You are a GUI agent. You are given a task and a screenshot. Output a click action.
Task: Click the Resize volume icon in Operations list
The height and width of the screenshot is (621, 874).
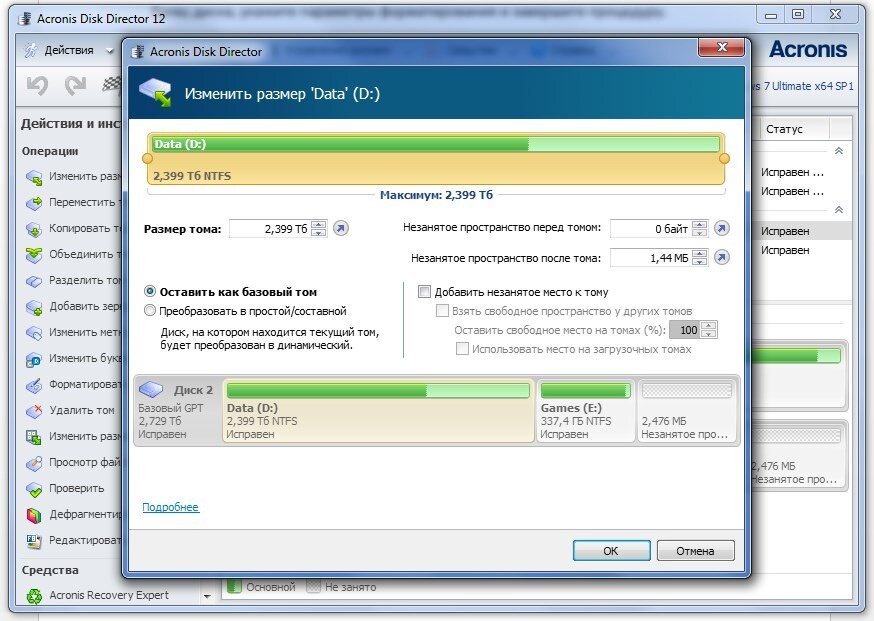point(34,178)
